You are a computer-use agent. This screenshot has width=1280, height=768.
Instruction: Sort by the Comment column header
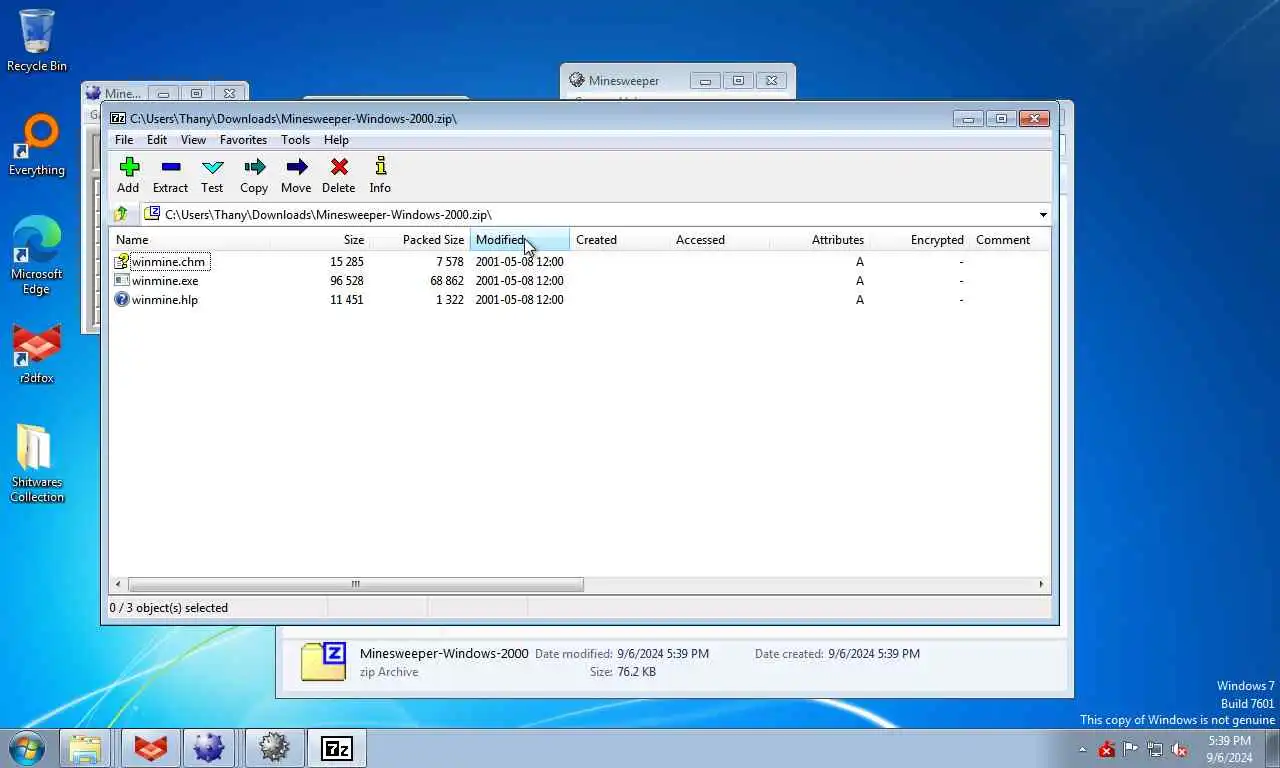(x=1010, y=240)
